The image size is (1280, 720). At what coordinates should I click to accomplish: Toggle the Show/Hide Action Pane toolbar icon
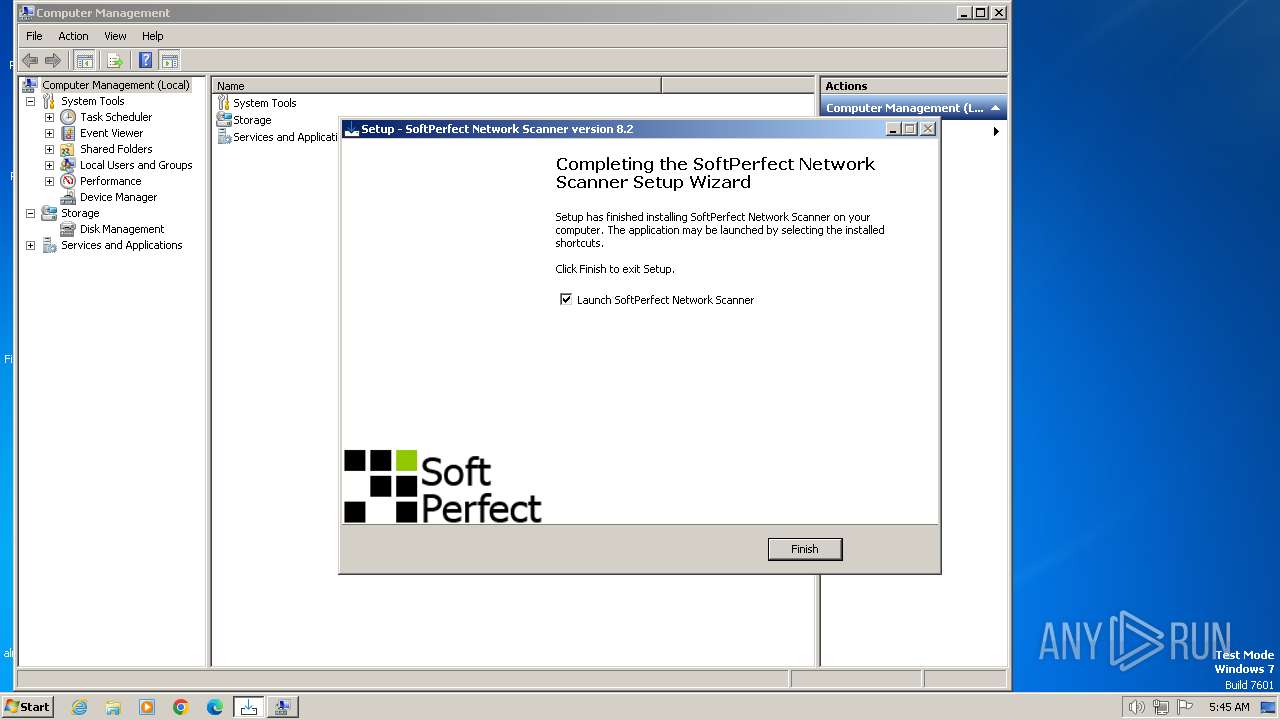tap(170, 60)
